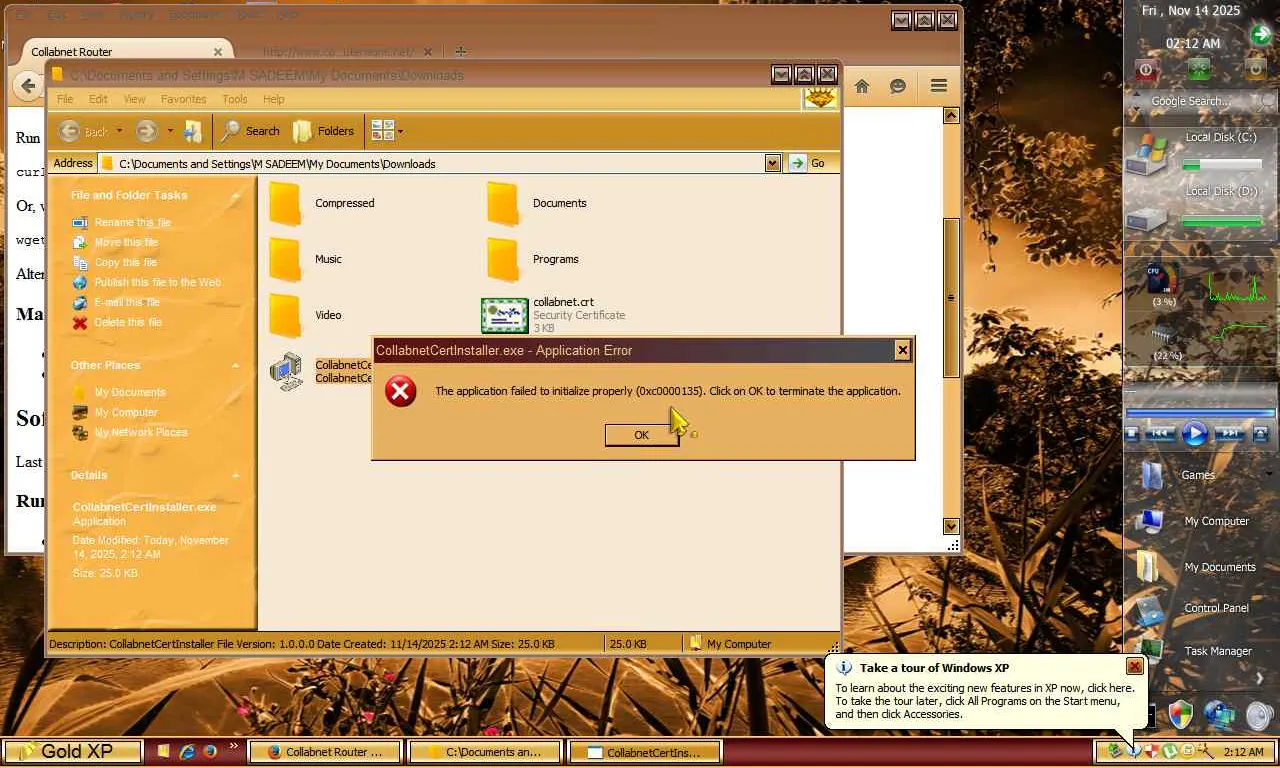Open the Tools menu in Explorer
1280x768 pixels.
235,99
